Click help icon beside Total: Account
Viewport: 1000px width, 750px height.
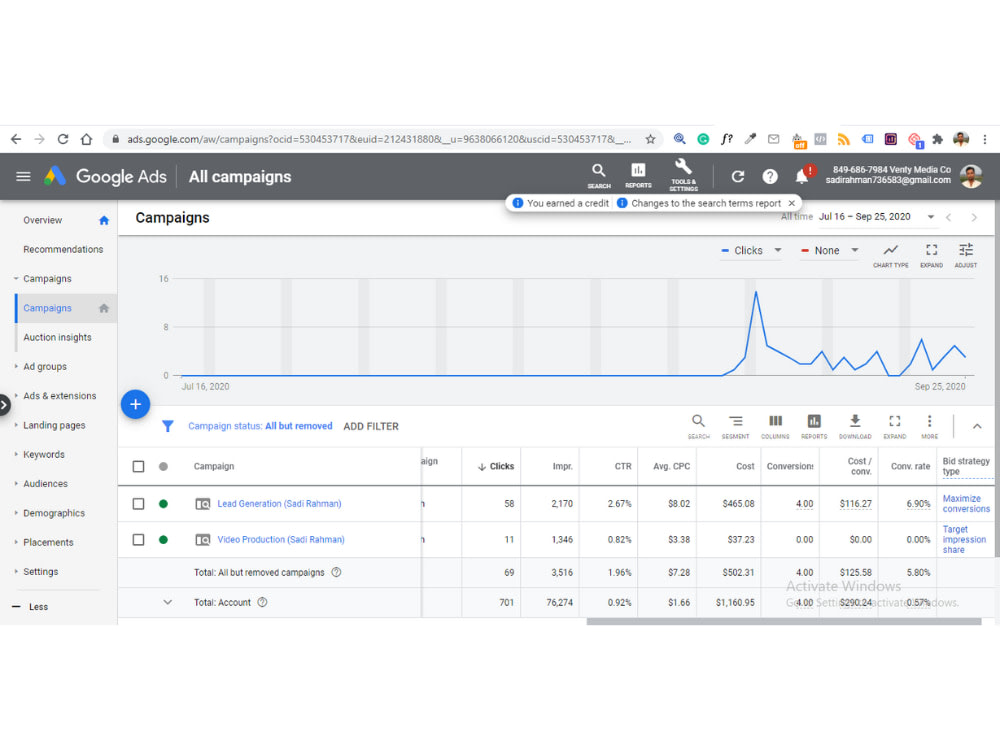(262, 602)
